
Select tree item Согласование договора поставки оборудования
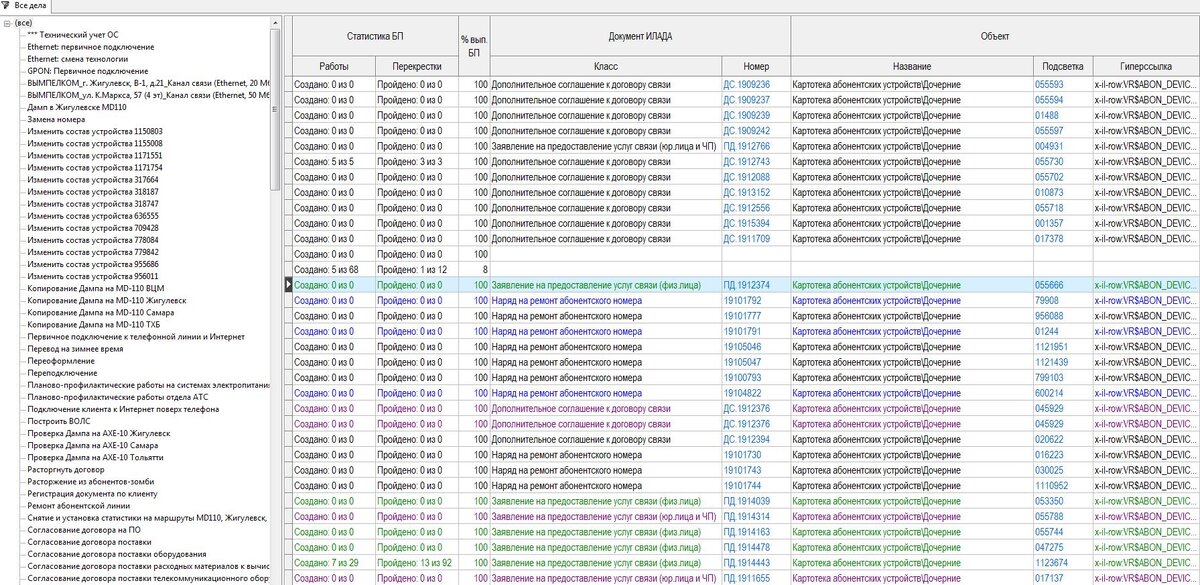[x=117, y=553]
